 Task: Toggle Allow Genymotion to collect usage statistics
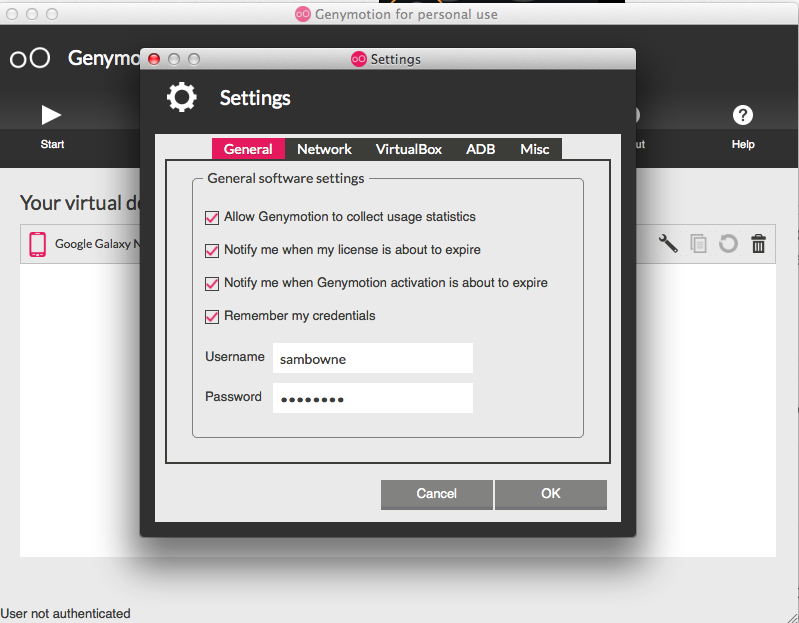(211, 218)
